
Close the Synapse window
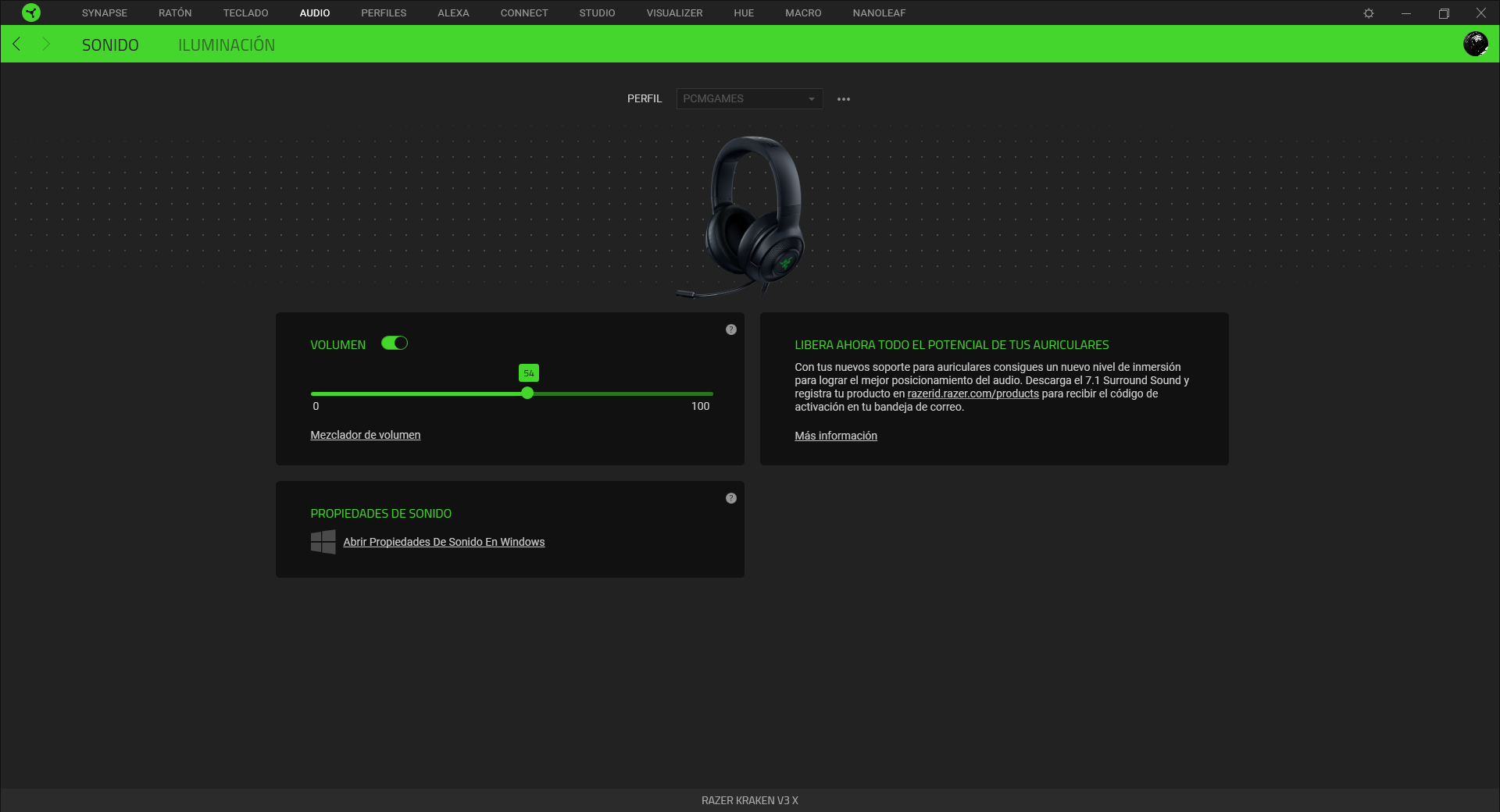(1480, 13)
